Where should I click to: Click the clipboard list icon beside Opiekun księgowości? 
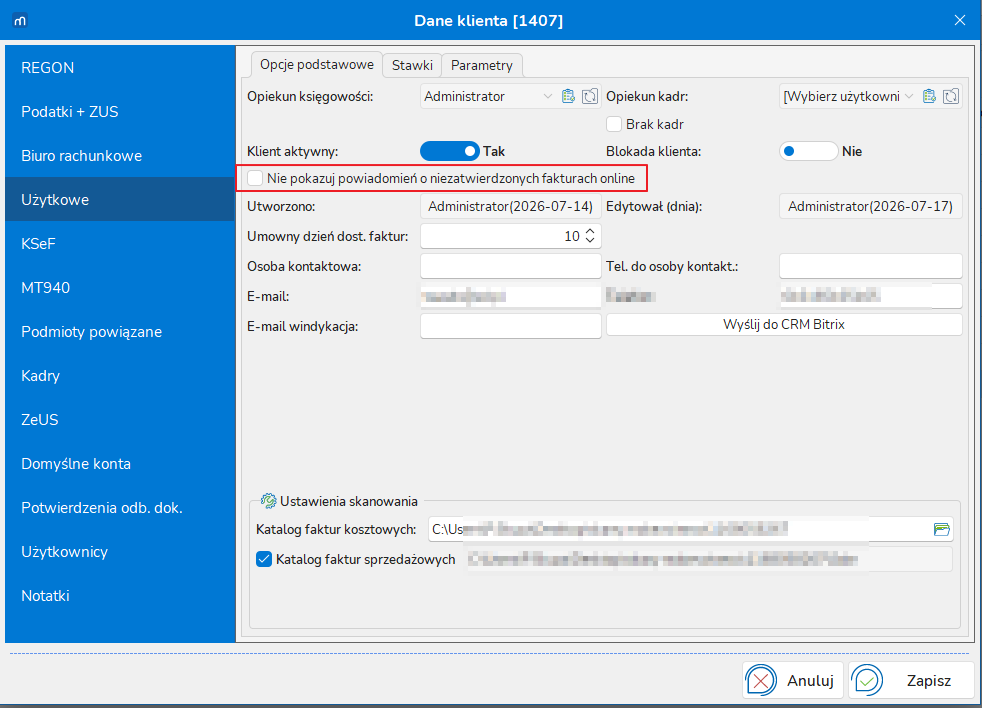(x=568, y=96)
